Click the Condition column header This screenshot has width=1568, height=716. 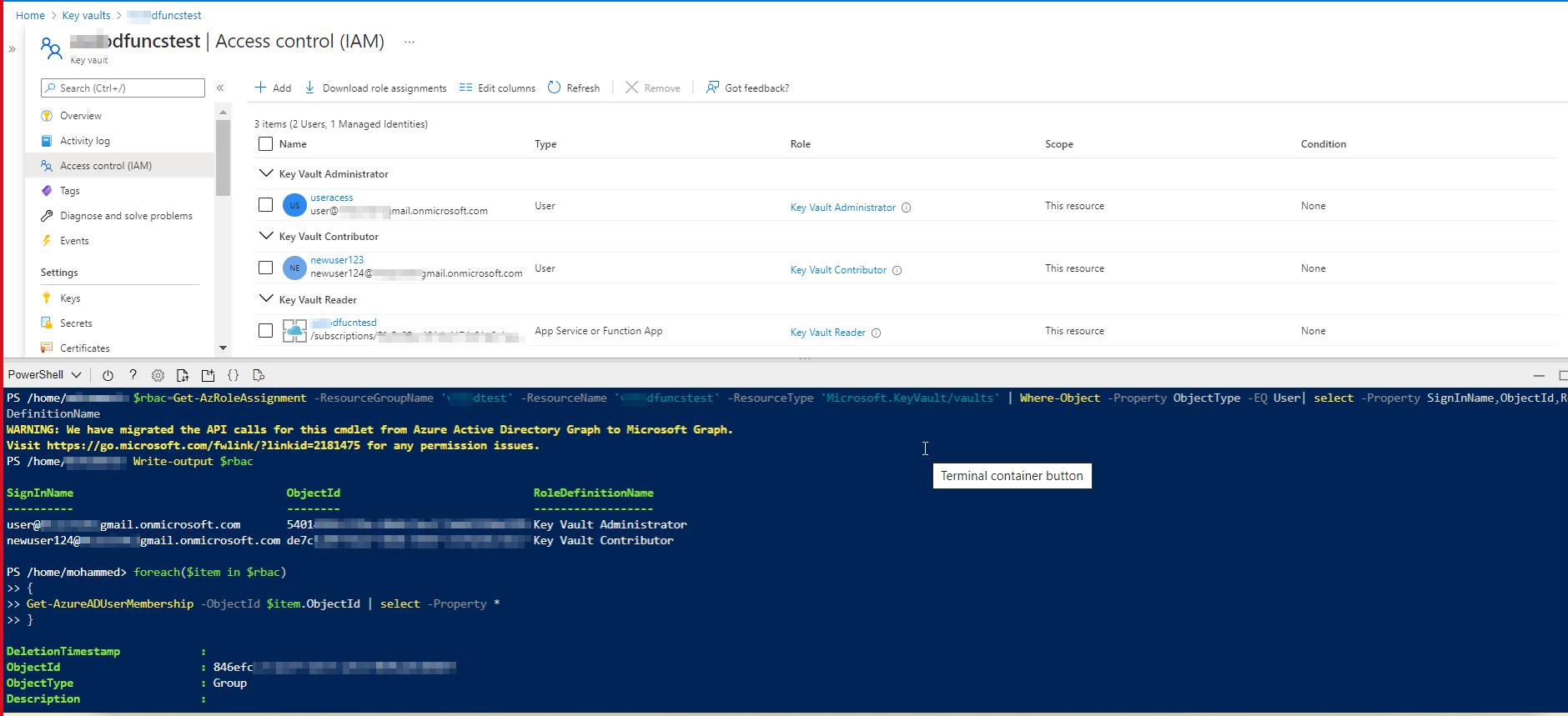(x=1324, y=144)
